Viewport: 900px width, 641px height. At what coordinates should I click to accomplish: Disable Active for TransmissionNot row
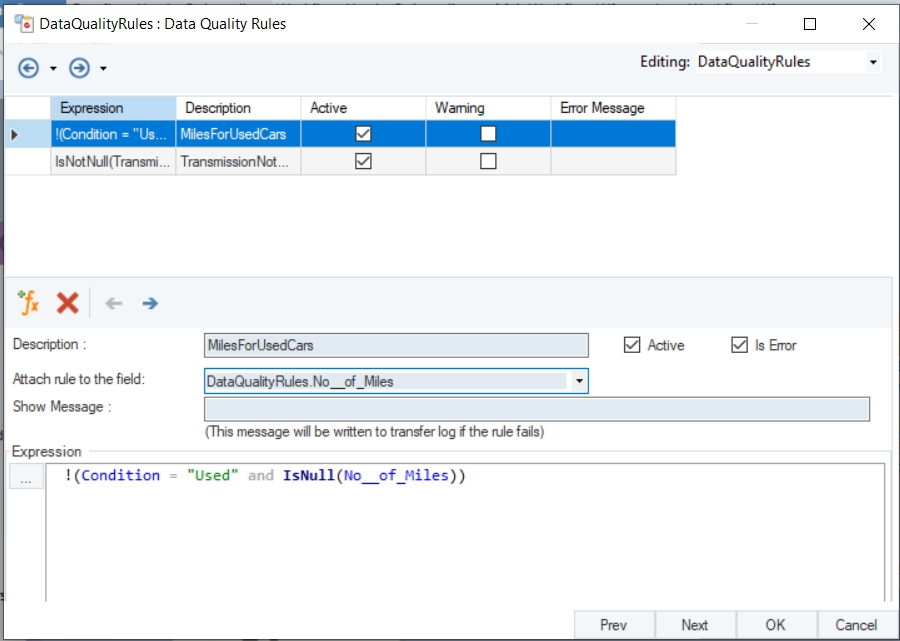click(363, 161)
